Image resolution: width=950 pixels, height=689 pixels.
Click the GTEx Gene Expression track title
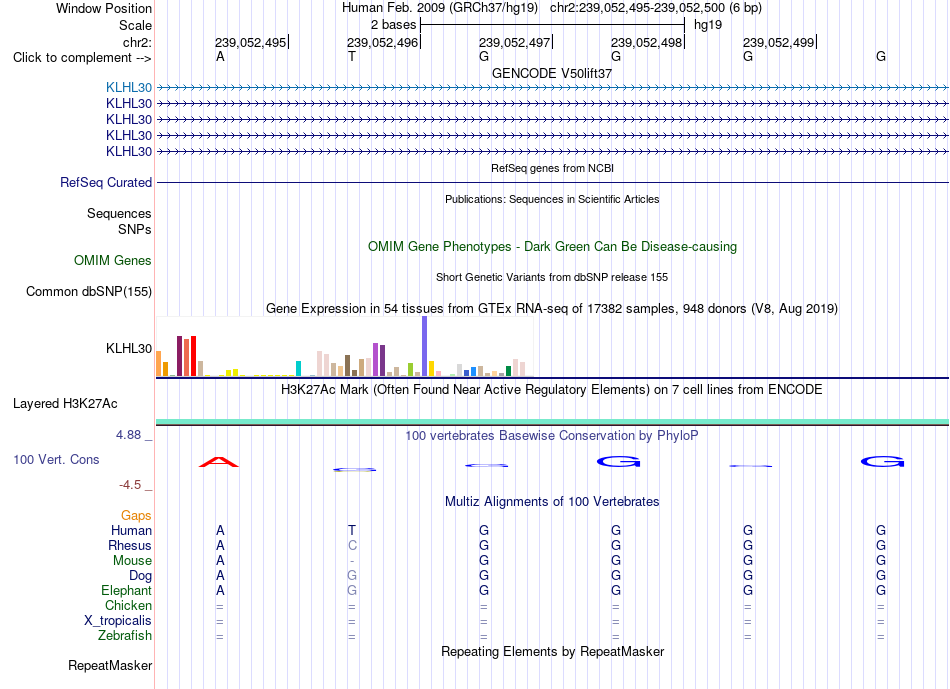tap(552, 308)
